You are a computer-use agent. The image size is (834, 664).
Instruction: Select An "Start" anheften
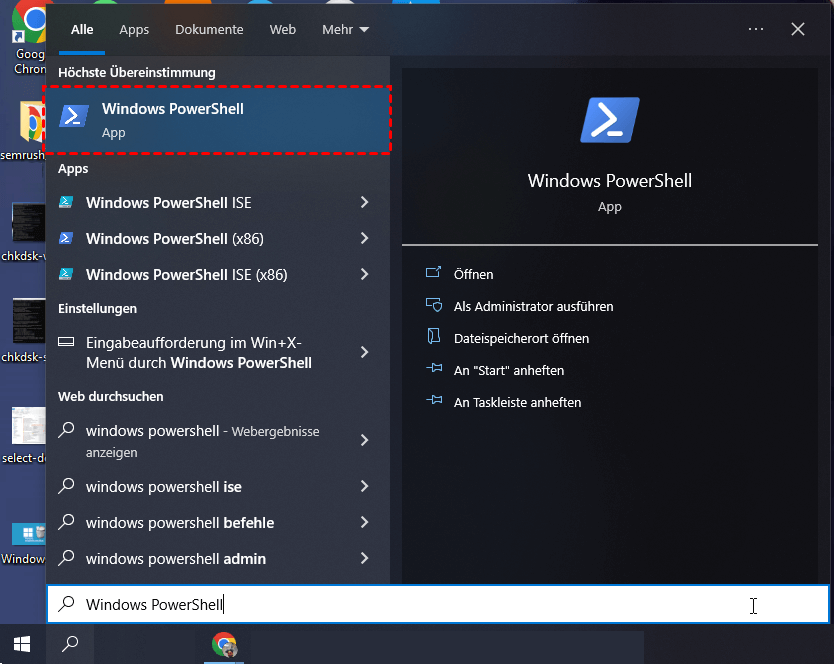508,370
